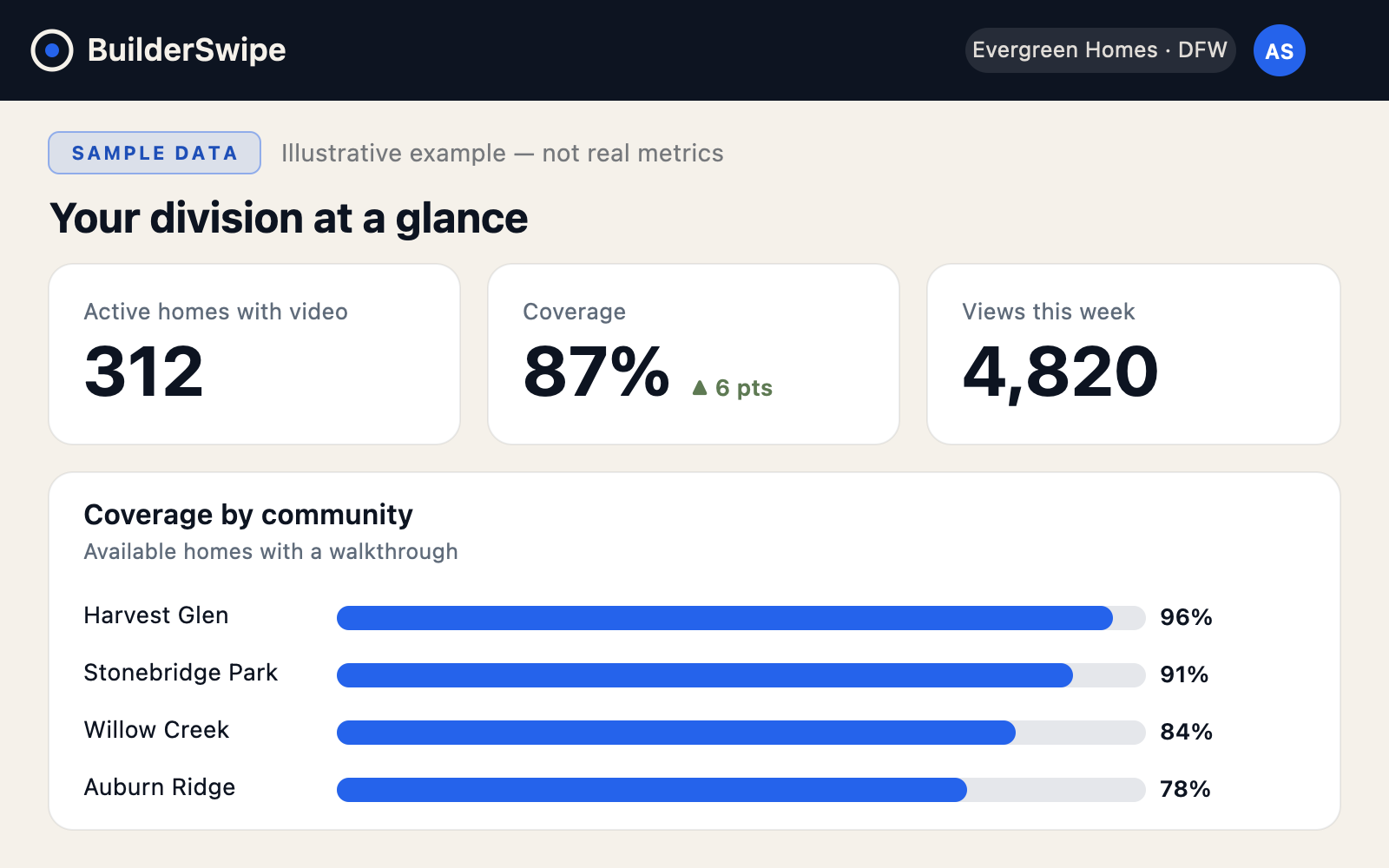The width and height of the screenshot is (1389, 868).
Task: Click the green upward triangle trend indicator
Action: point(700,387)
